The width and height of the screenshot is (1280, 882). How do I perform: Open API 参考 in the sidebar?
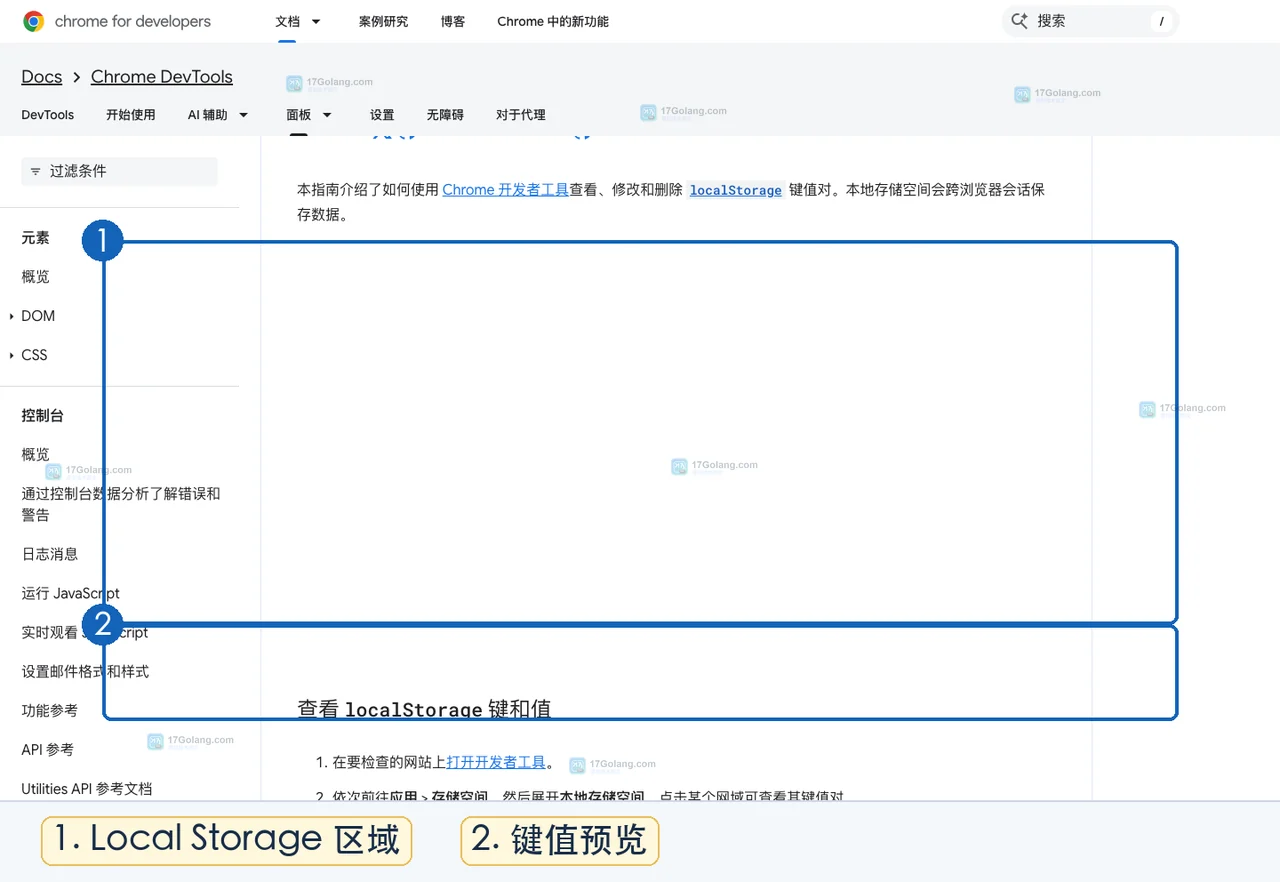point(47,750)
